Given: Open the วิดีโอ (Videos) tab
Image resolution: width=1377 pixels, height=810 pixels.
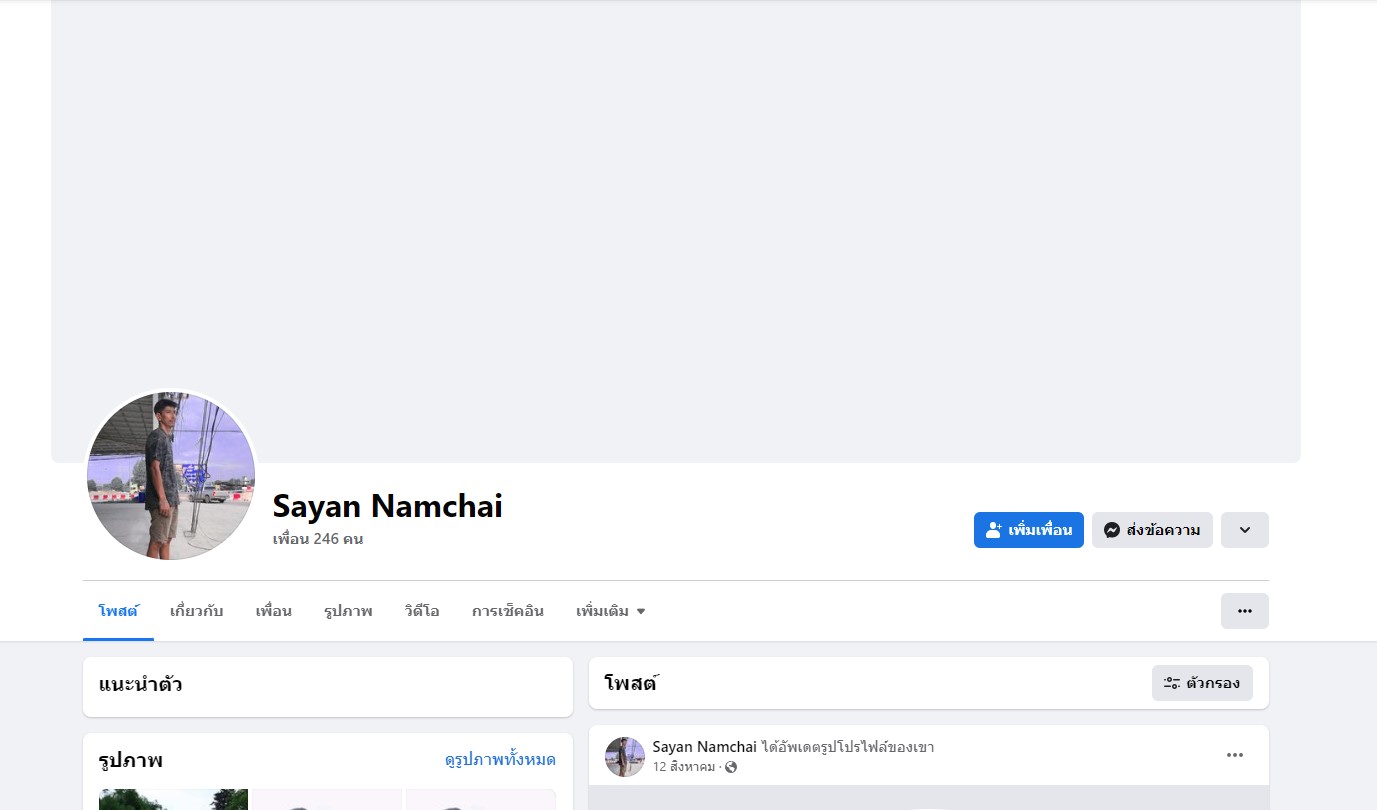Looking at the screenshot, I should click(x=422, y=611).
